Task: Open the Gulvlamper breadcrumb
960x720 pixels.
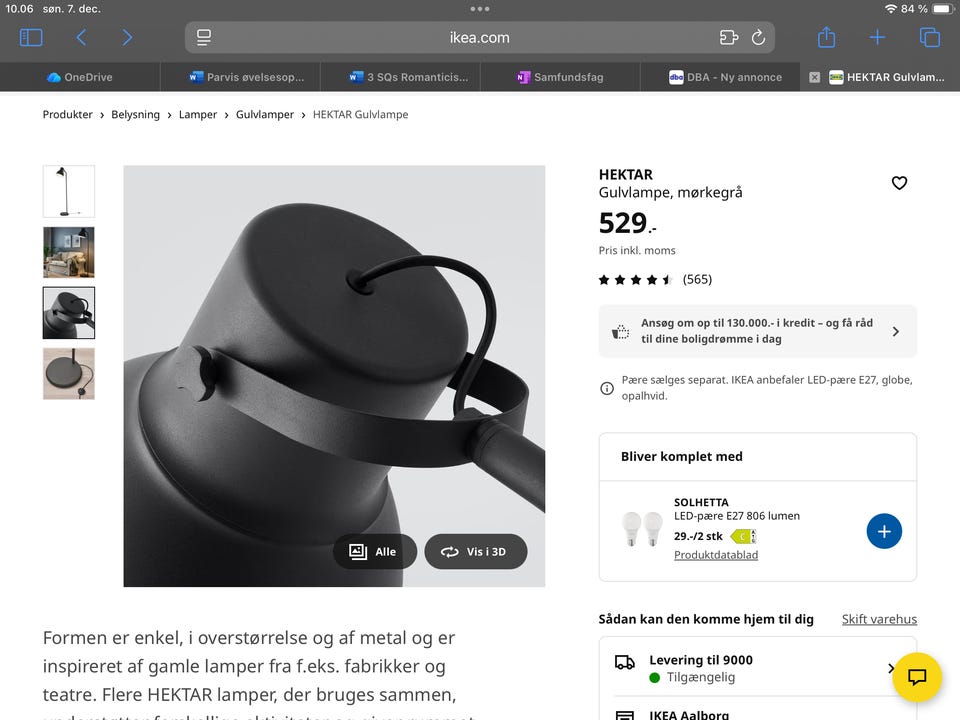Action: (264, 114)
